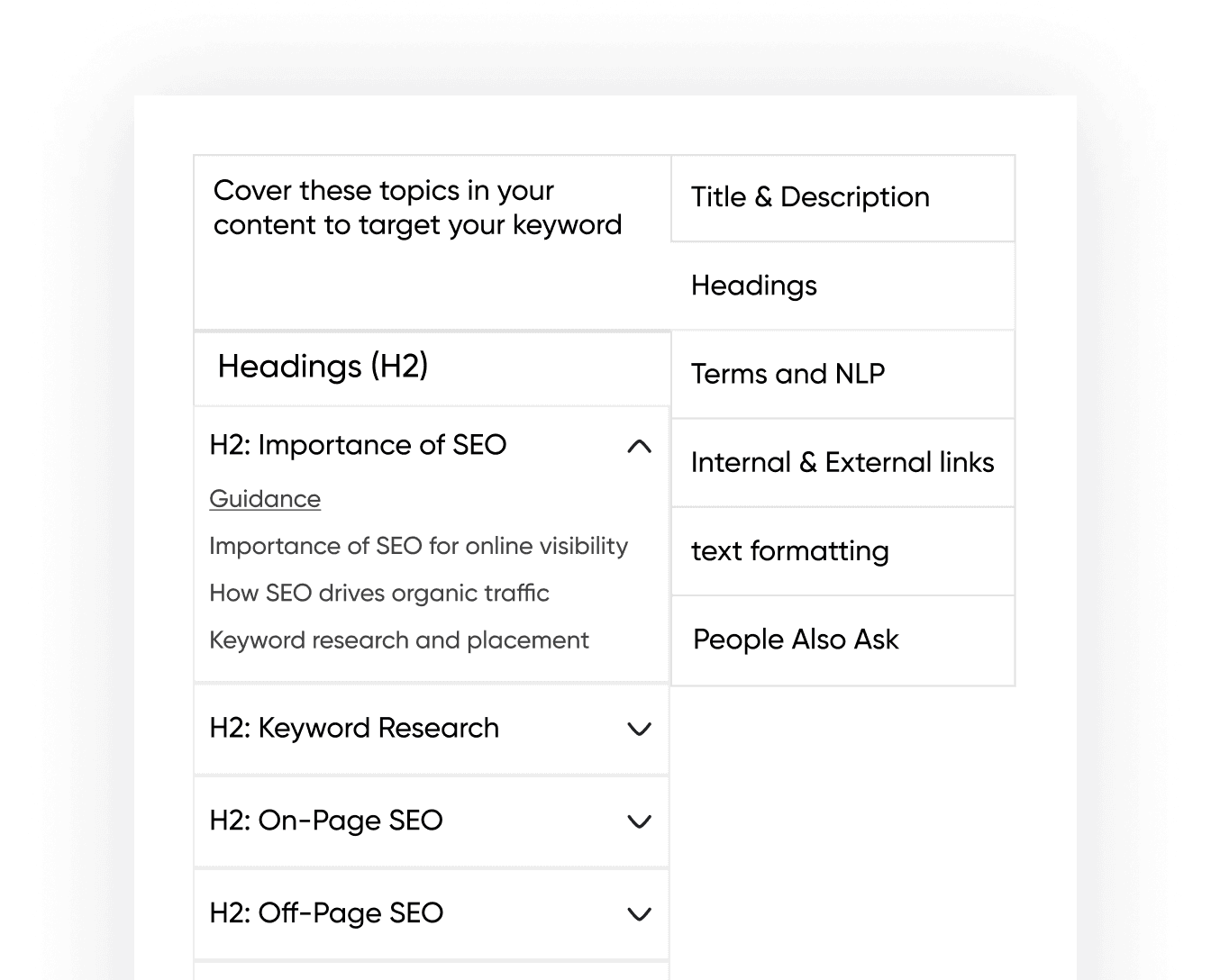The height and width of the screenshot is (980, 1211).
Task: Select 'How SEO drives organic traffic' suggestion
Action: coord(378,593)
